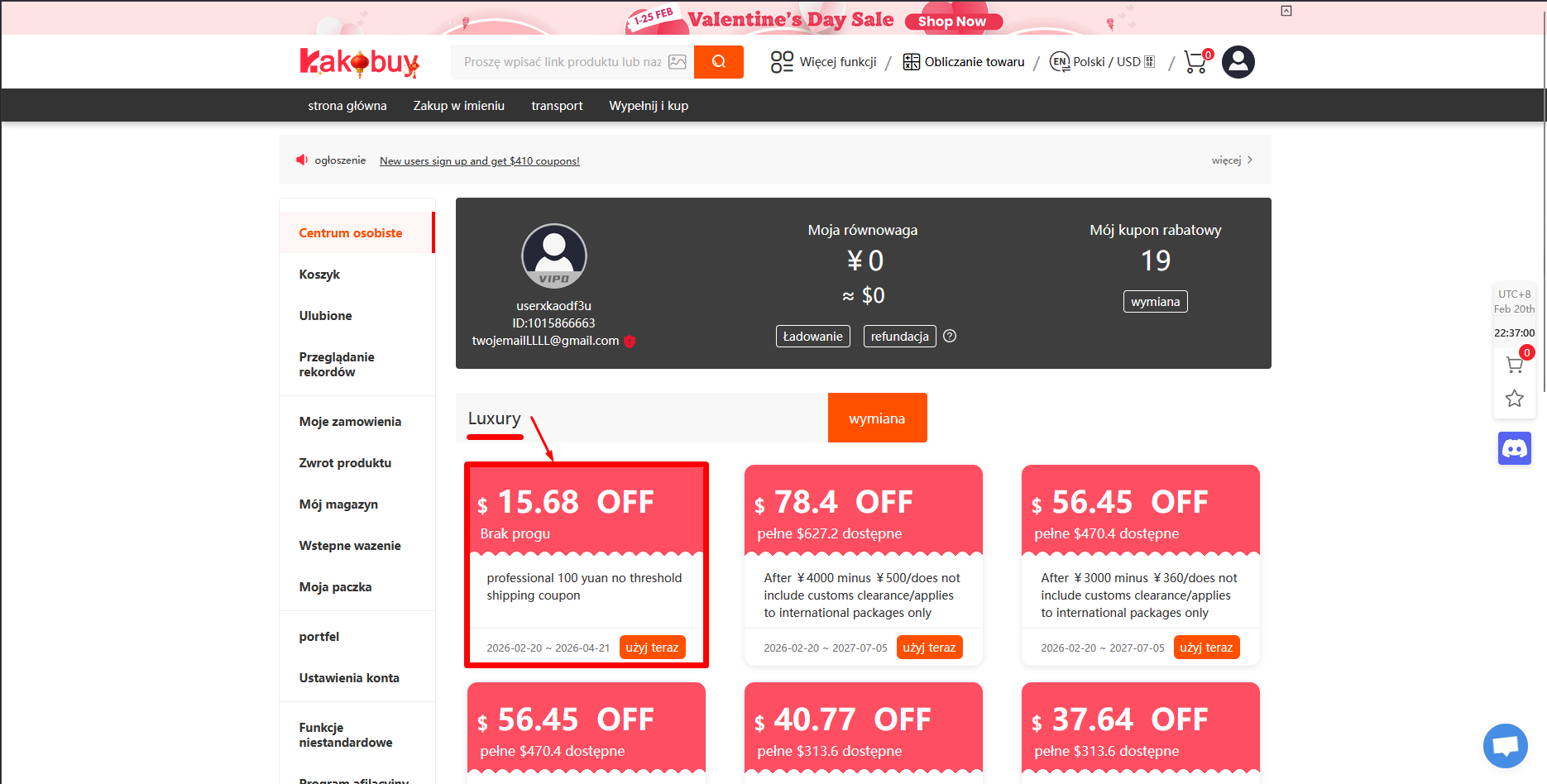
Task: Click the refund help question mark icon
Action: tap(950, 336)
